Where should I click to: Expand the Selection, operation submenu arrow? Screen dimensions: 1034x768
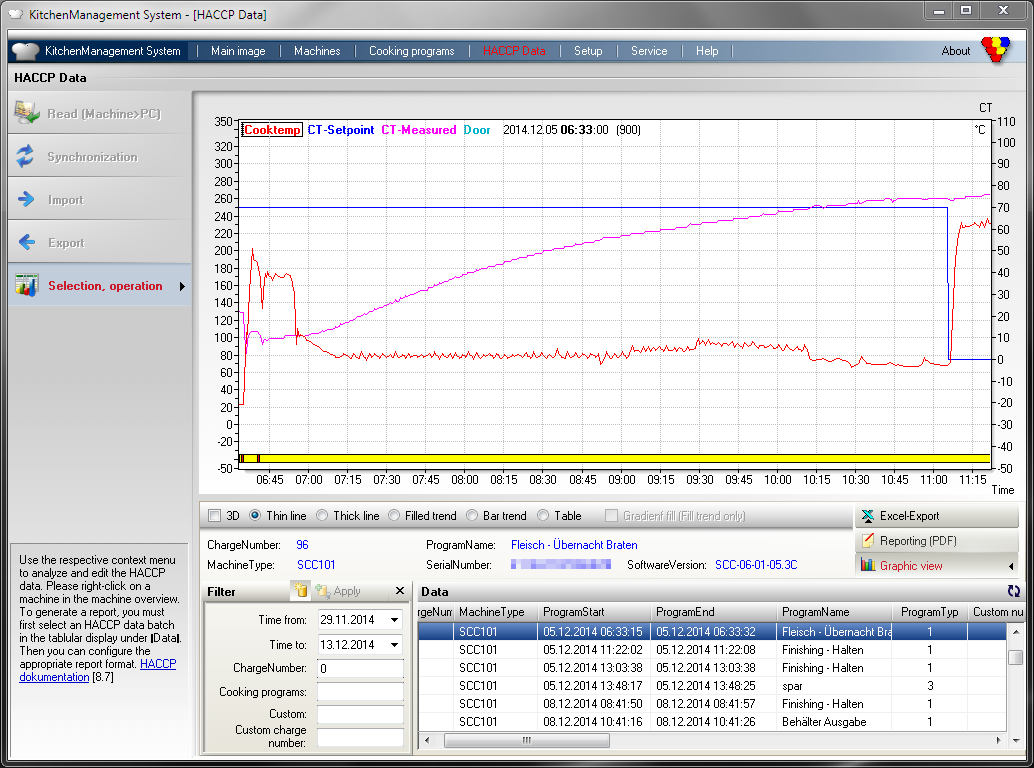(x=182, y=287)
